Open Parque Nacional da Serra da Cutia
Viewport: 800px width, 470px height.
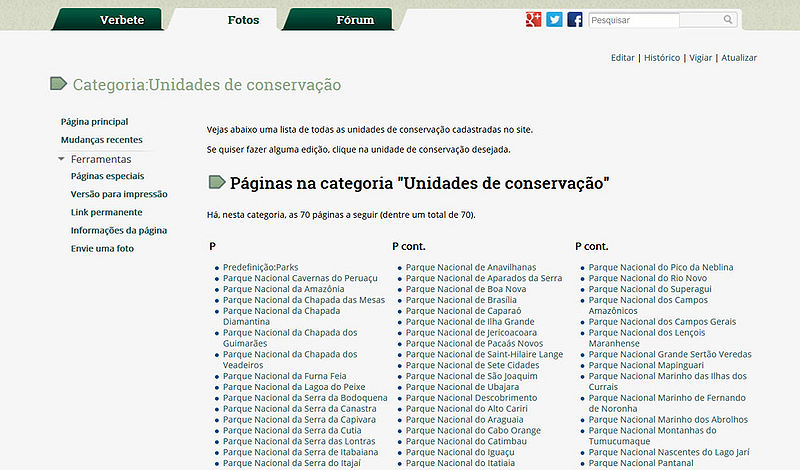[292, 430]
